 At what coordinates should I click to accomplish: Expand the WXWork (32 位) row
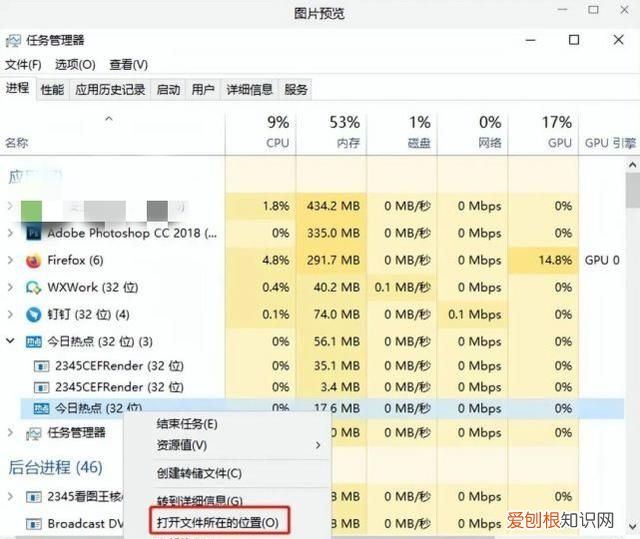click(x=10, y=288)
